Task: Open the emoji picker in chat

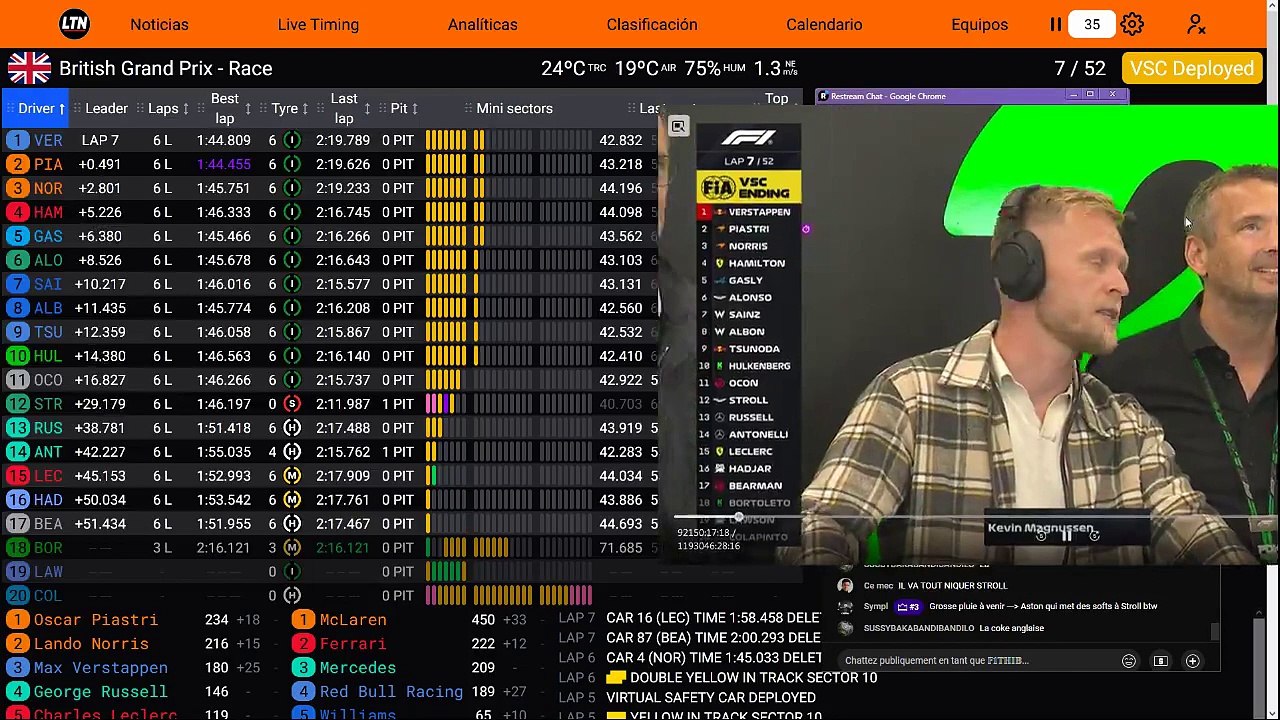Action: pyautogui.click(x=1129, y=661)
